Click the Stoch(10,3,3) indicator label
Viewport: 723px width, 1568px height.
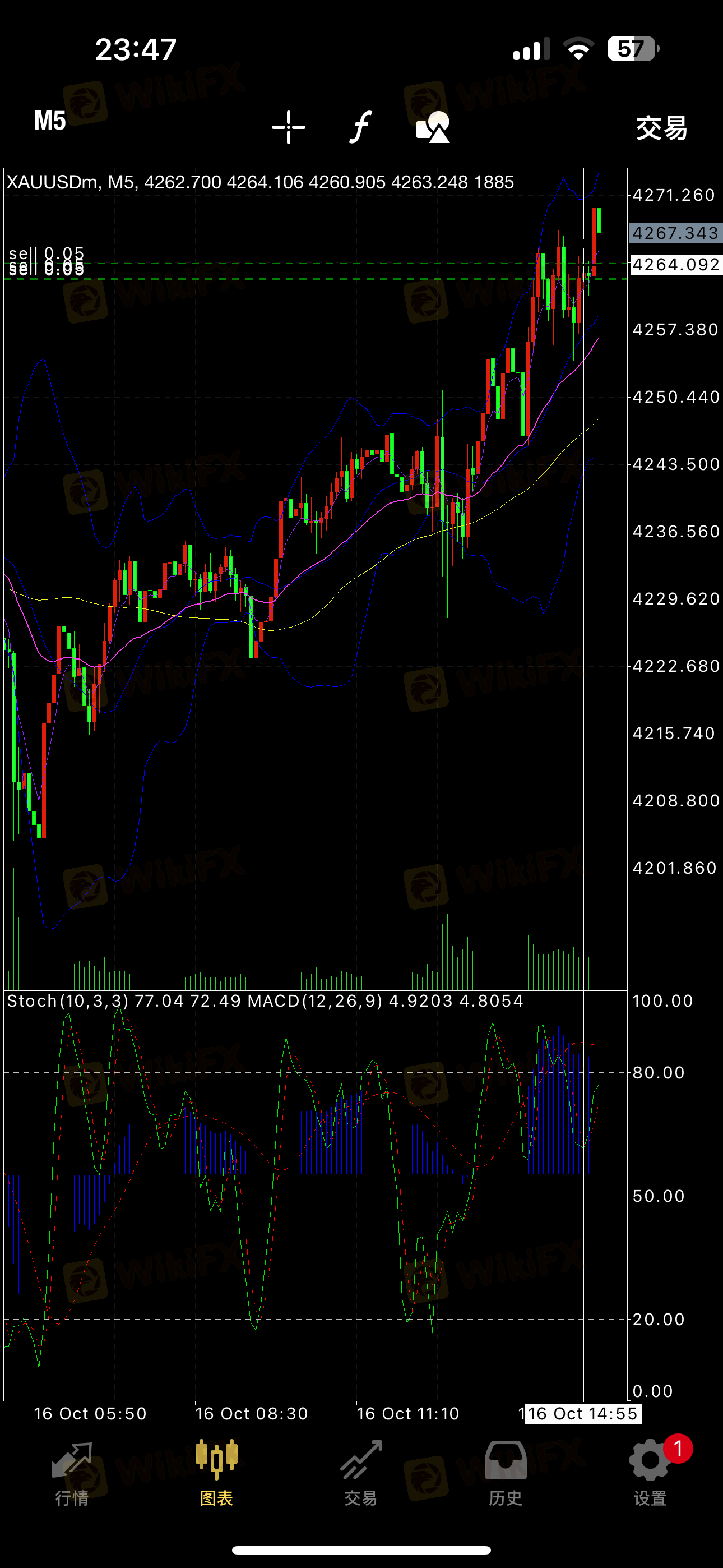68,1000
